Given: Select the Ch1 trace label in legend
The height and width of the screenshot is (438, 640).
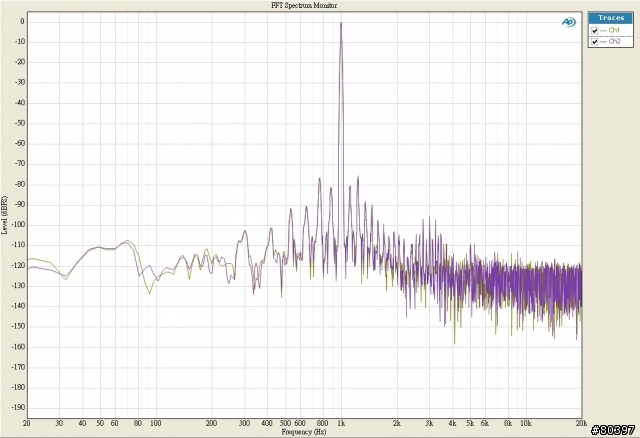Looking at the screenshot, I should pos(614,30).
